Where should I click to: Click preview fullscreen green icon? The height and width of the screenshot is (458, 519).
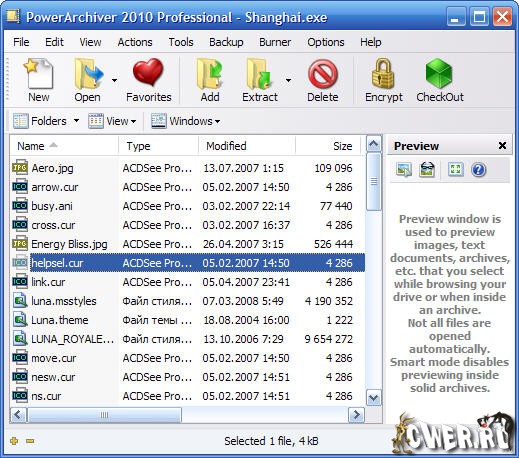click(455, 170)
